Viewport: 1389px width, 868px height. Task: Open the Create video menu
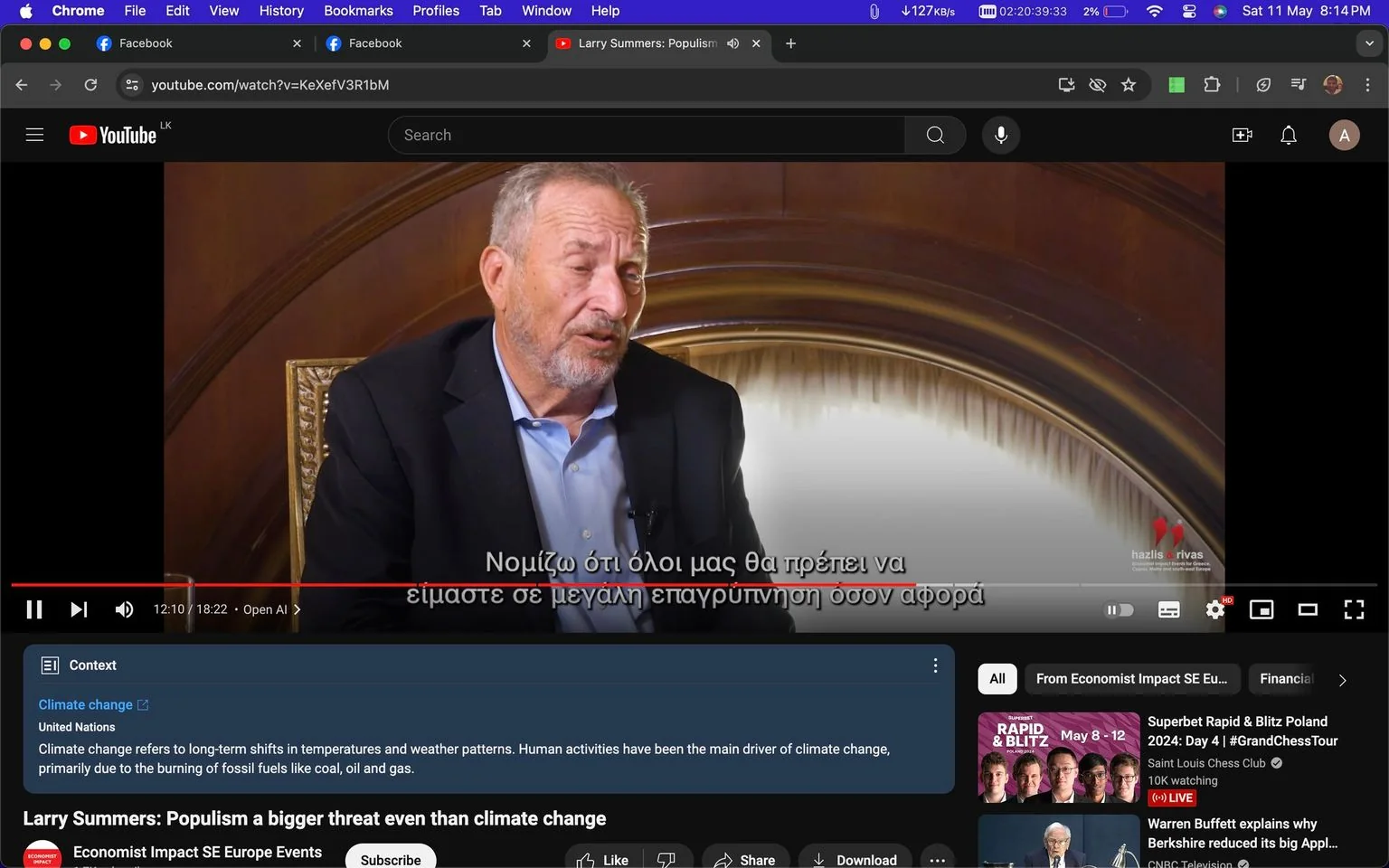coord(1243,135)
